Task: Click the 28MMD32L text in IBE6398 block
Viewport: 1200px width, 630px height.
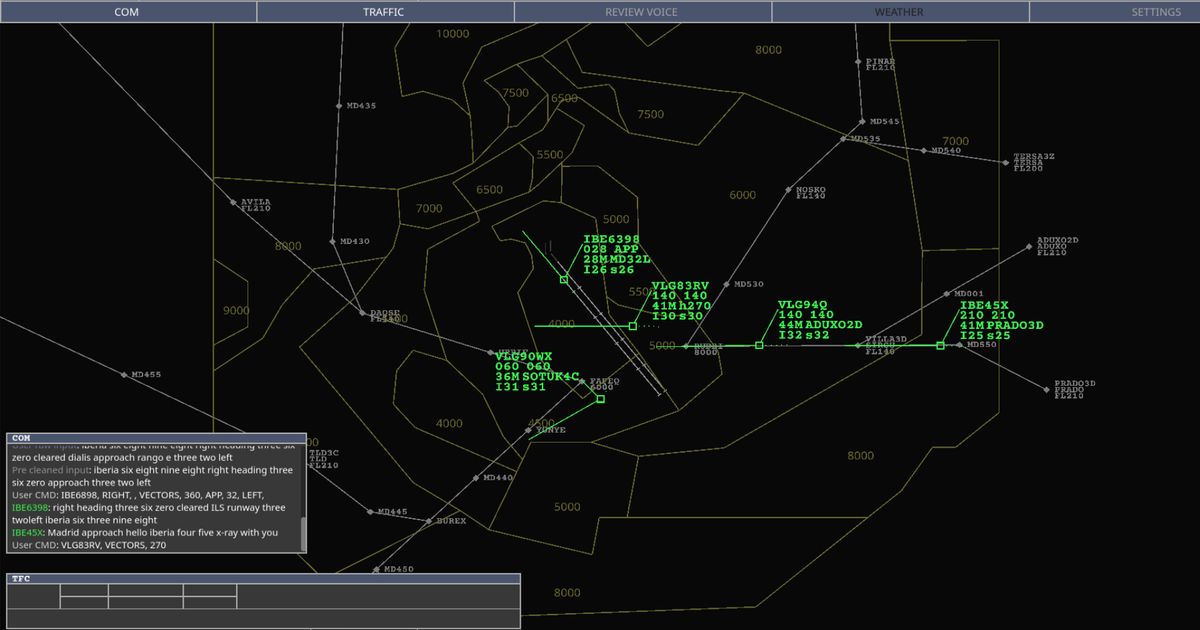Action: point(617,260)
